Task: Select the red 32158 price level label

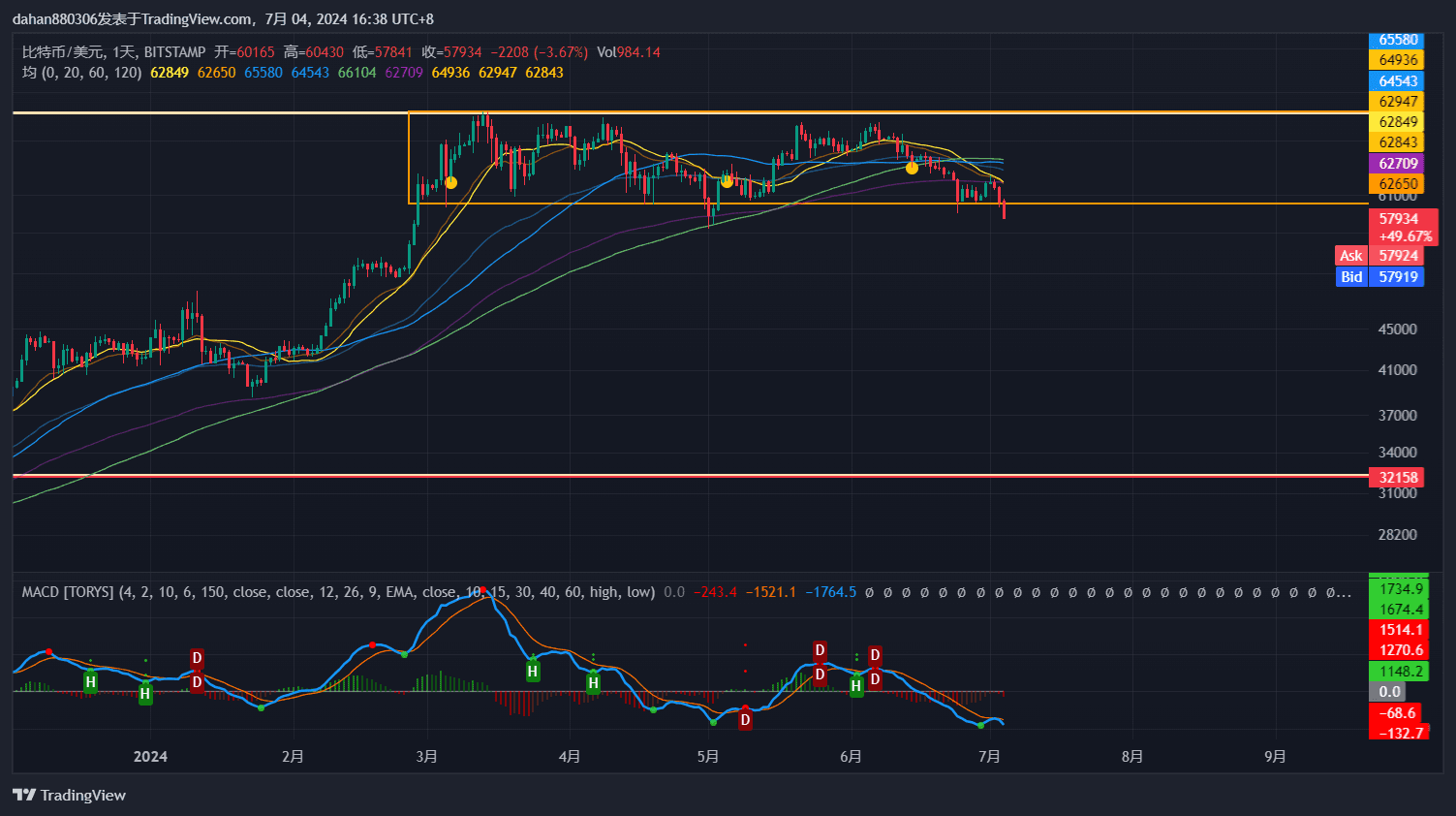Action: (1398, 477)
